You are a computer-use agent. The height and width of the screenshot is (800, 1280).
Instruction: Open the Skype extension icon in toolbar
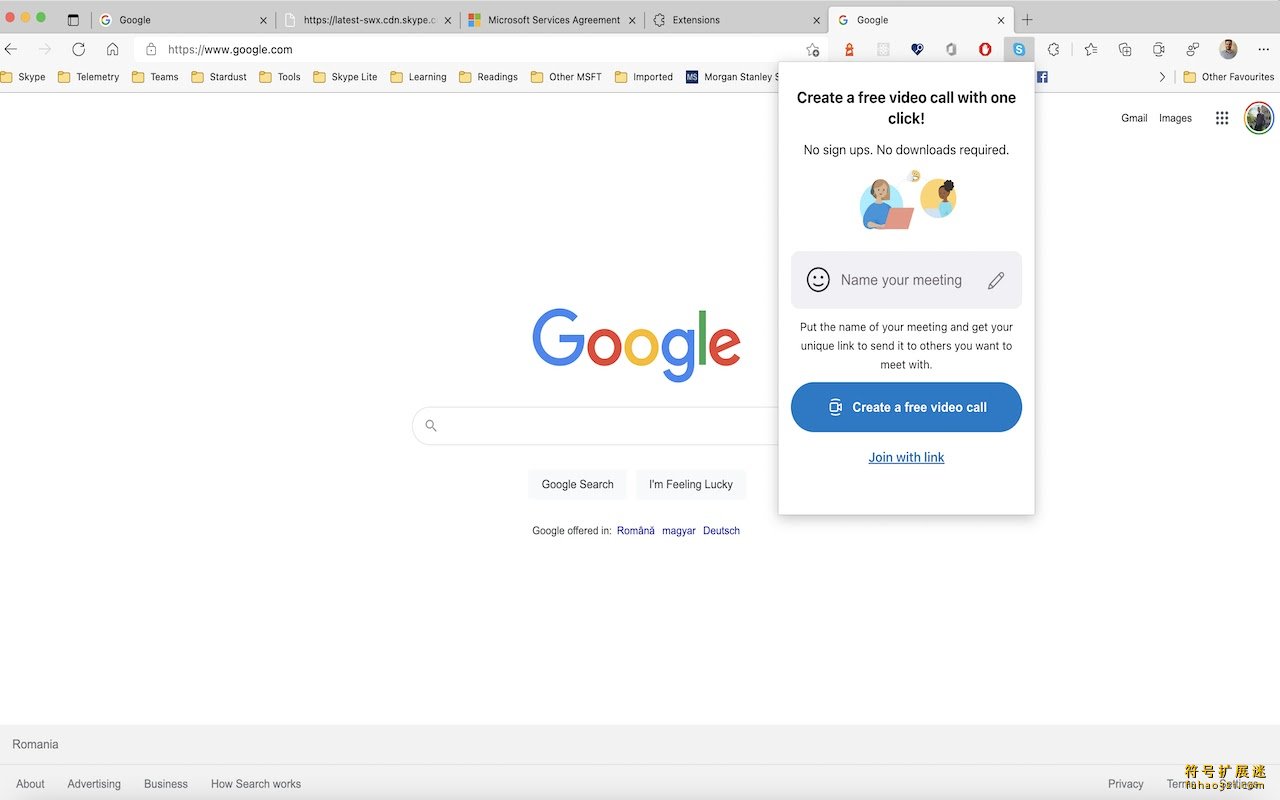pos(1018,49)
